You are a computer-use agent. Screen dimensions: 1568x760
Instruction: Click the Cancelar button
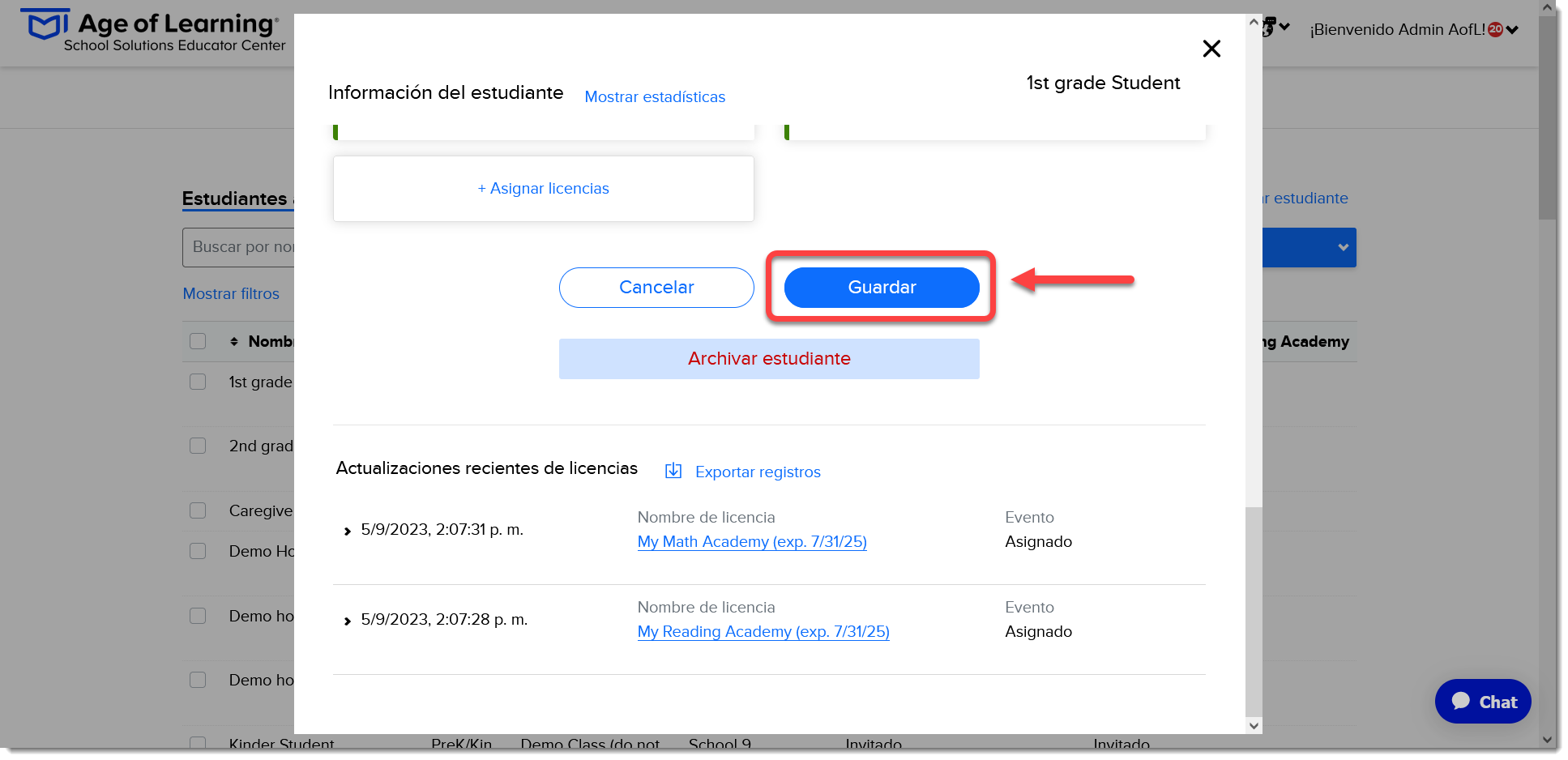click(656, 288)
